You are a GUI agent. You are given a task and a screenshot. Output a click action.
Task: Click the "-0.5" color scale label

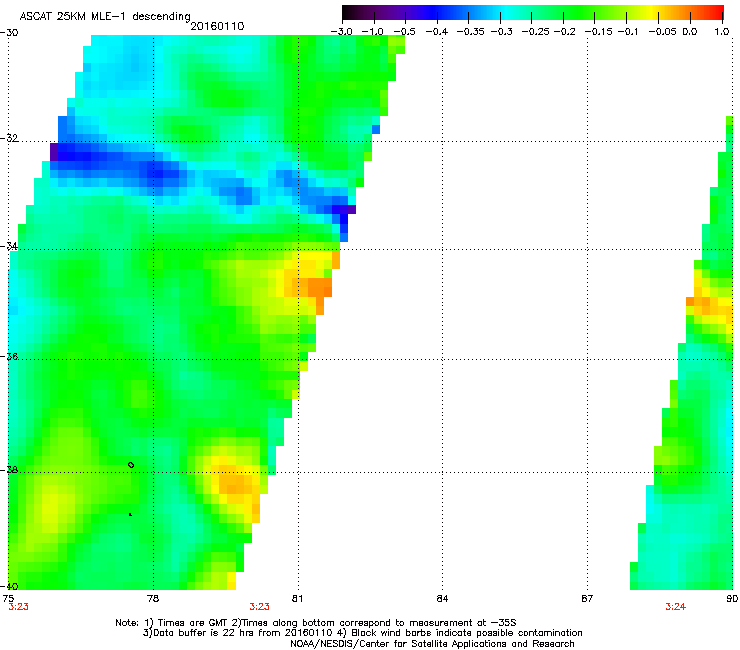click(404, 32)
